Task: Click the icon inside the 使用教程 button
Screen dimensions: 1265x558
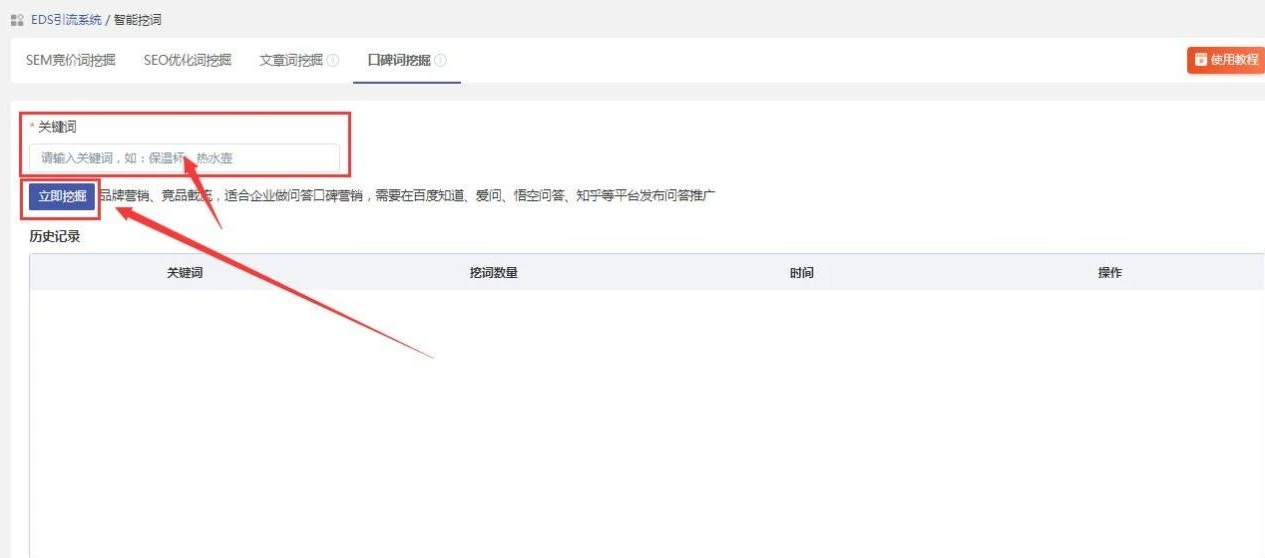Action: 1201,60
